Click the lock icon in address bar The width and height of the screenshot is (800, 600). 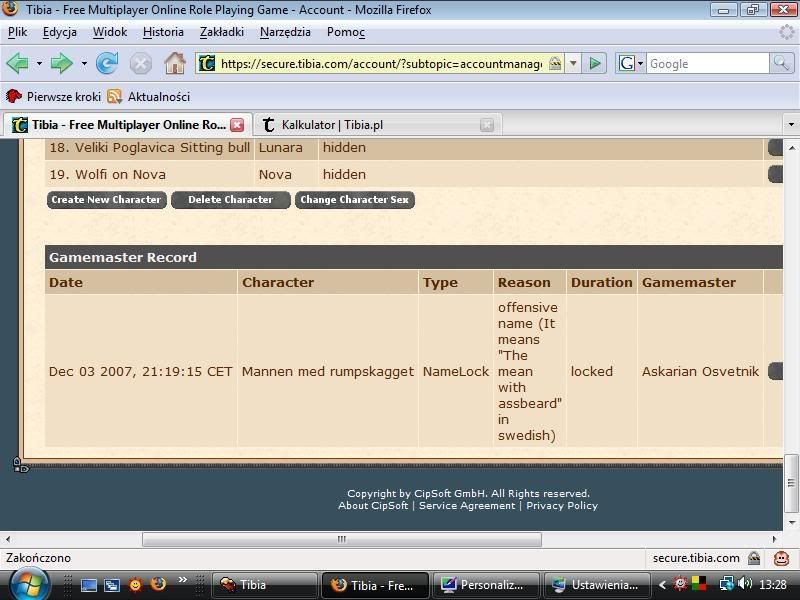(555, 64)
